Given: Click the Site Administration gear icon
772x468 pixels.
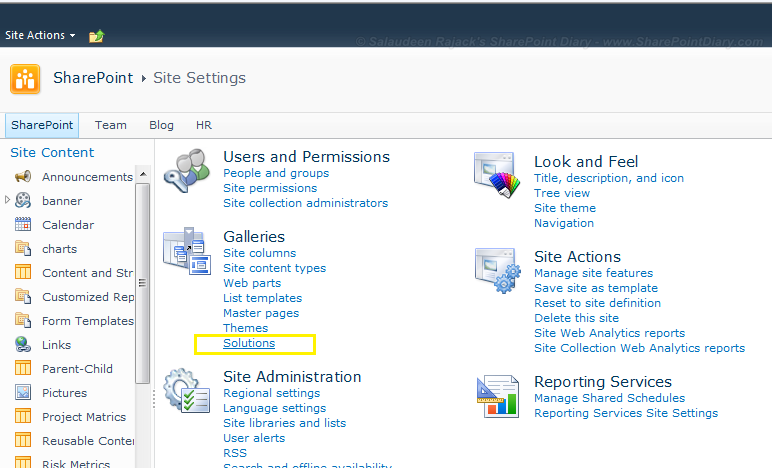Looking at the screenshot, I should (187, 391).
